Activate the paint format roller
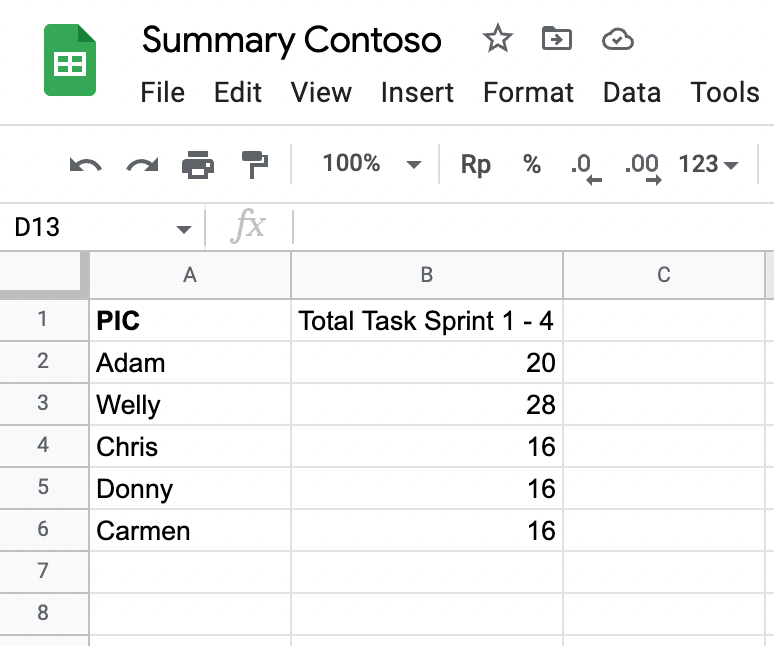 pyautogui.click(x=255, y=164)
